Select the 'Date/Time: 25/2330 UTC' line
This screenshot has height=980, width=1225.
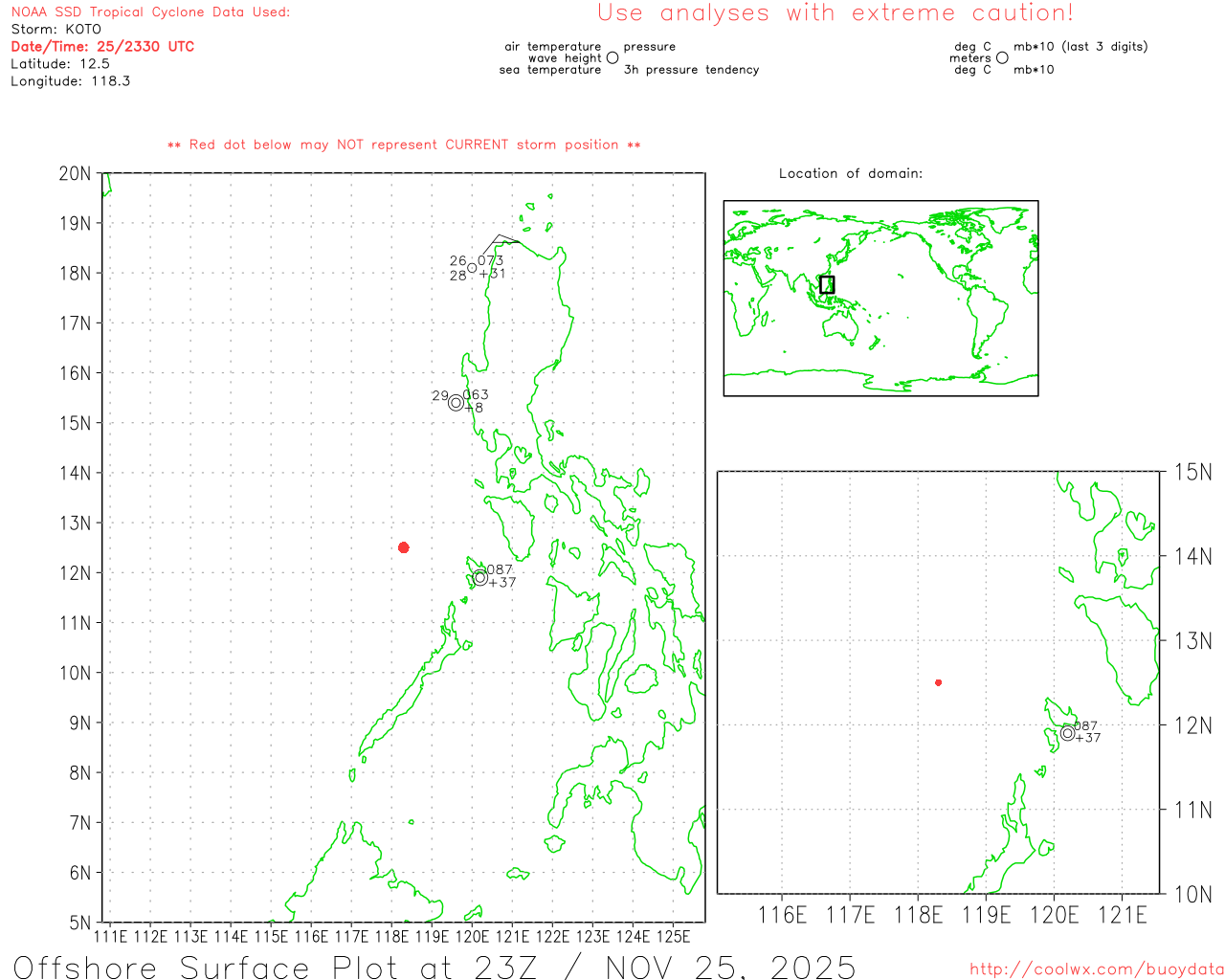(x=102, y=47)
